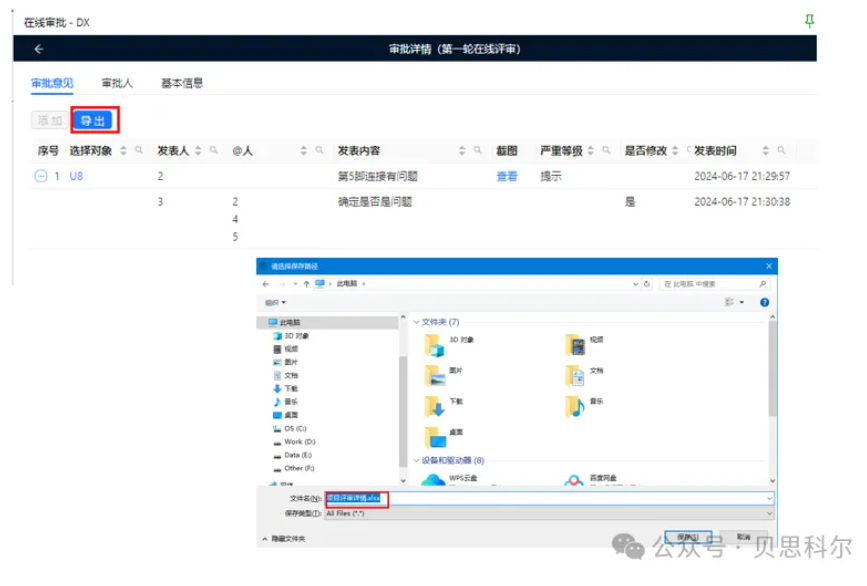Click the up-one-level arrow in save dialog
Viewport: 867px width, 586px height.
305,285
